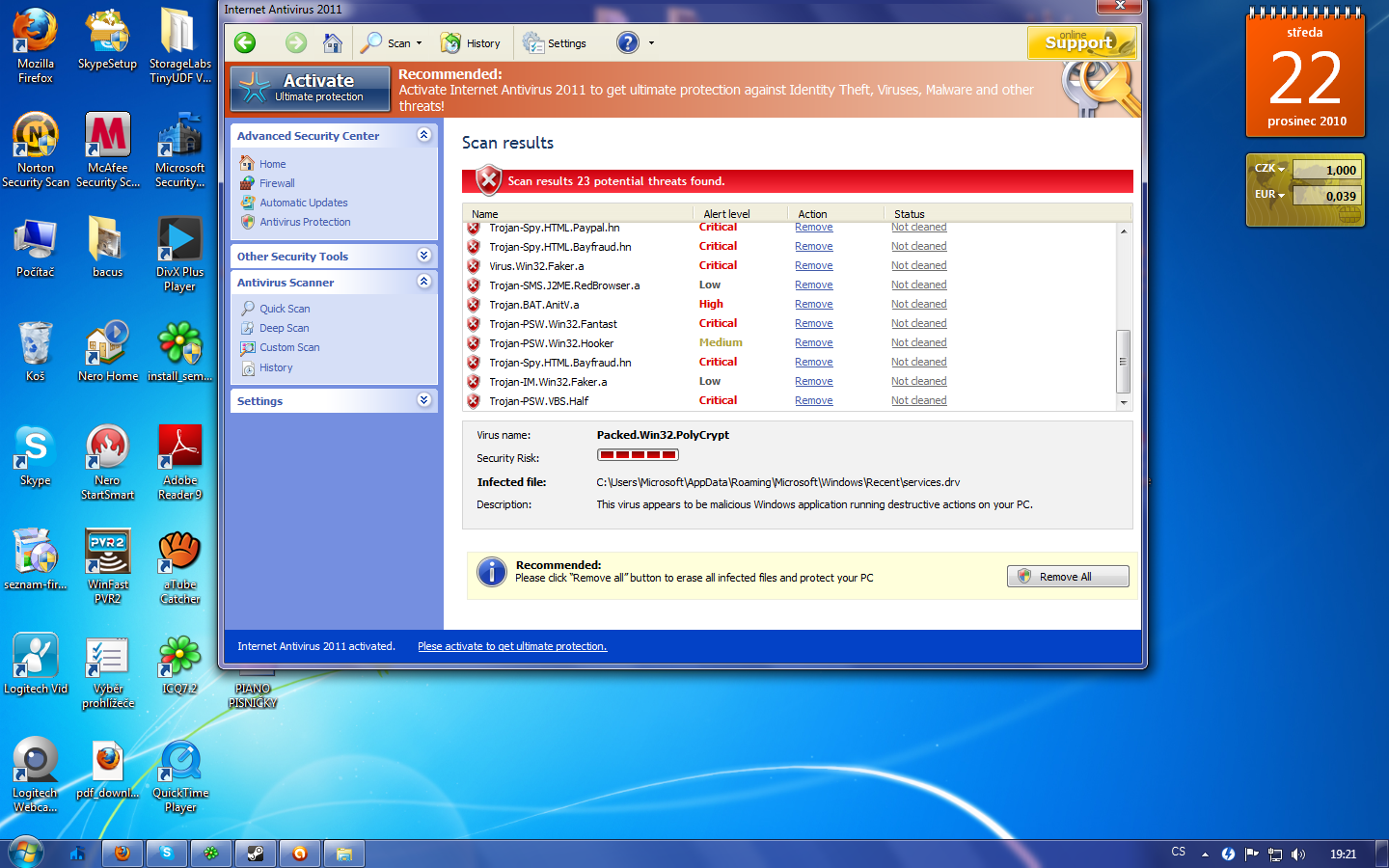
Task: Click the activate ultimate protection link
Action: pos(512,646)
